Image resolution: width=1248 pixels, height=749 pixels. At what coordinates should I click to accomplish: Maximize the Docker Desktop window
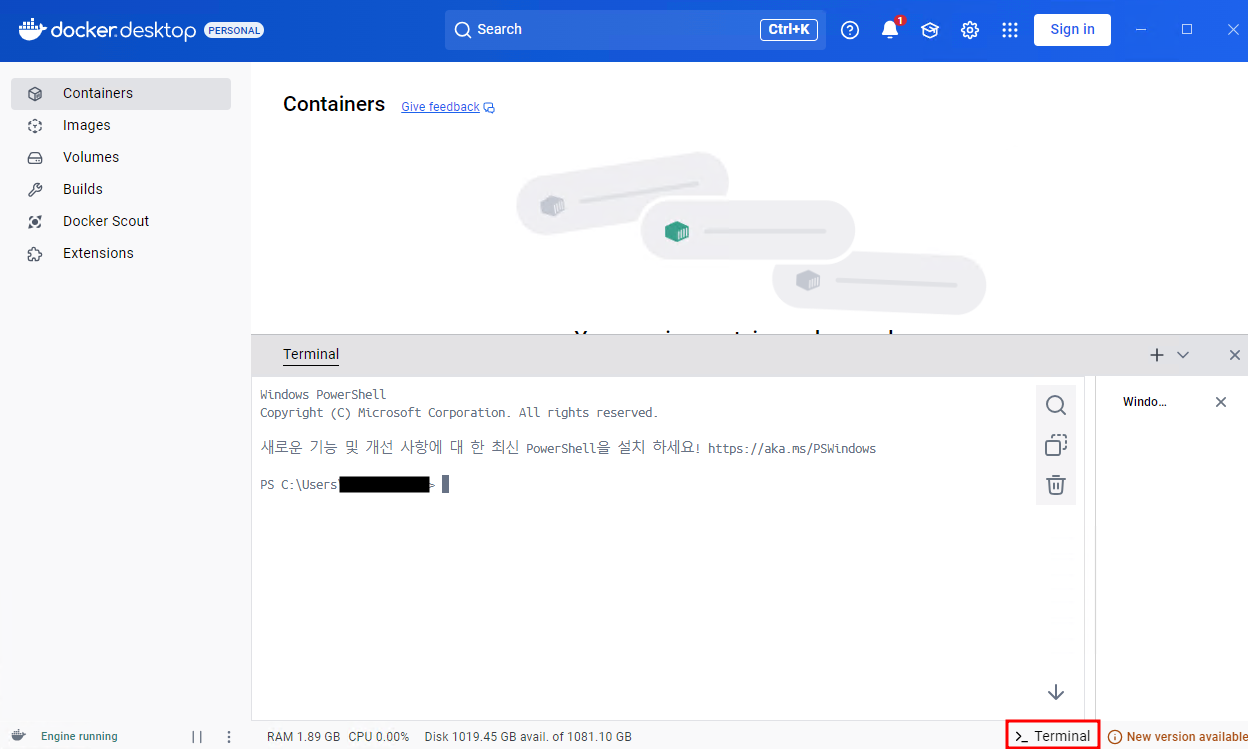coord(1187,29)
